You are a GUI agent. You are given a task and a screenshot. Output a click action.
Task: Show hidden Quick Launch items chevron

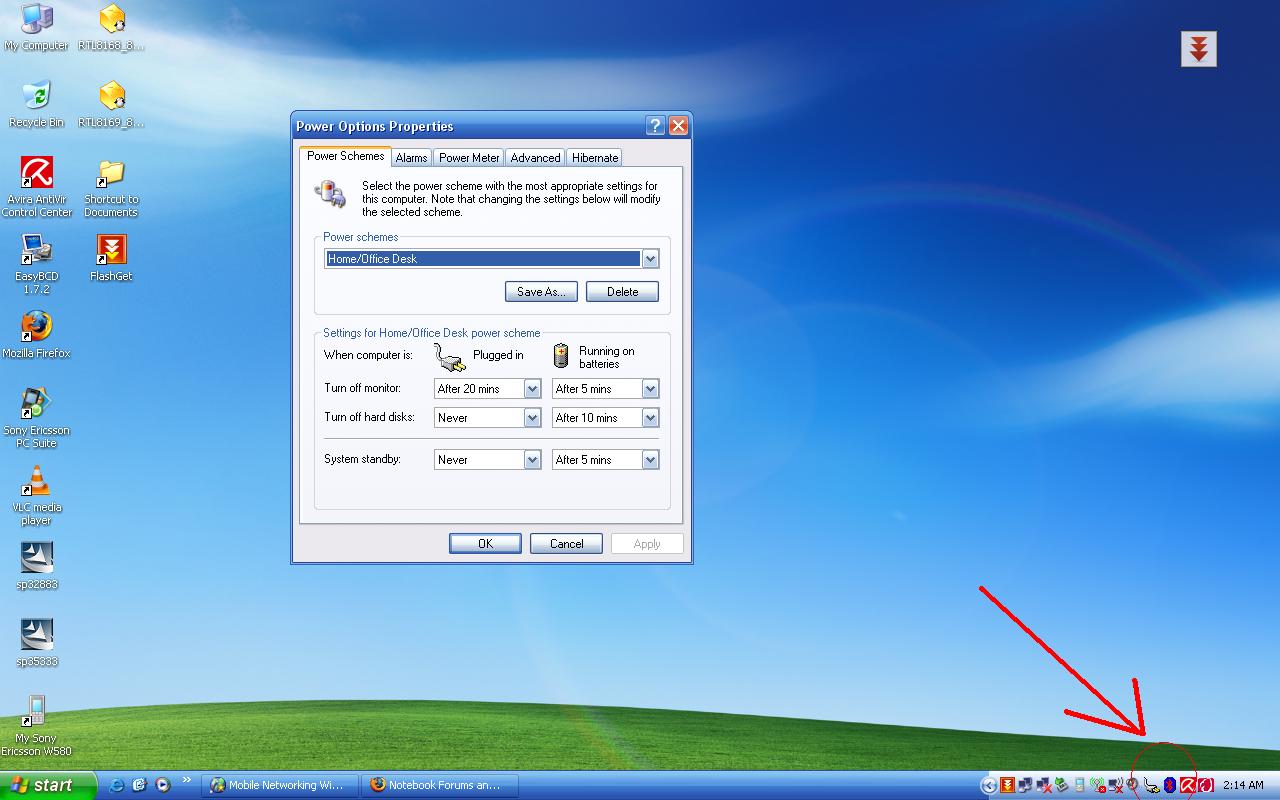186,781
